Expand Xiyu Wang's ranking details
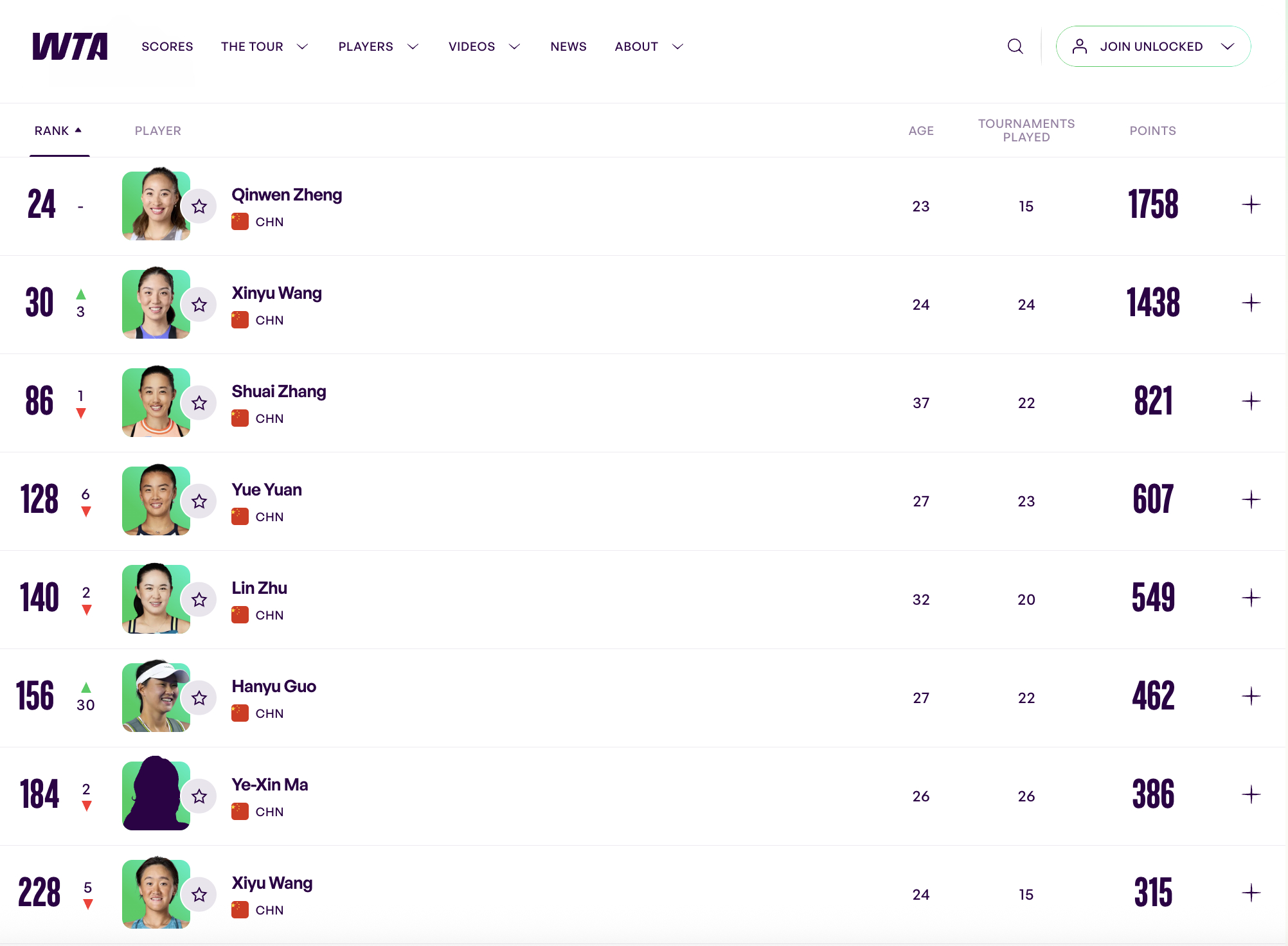1288x946 pixels. click(1251, 893)
